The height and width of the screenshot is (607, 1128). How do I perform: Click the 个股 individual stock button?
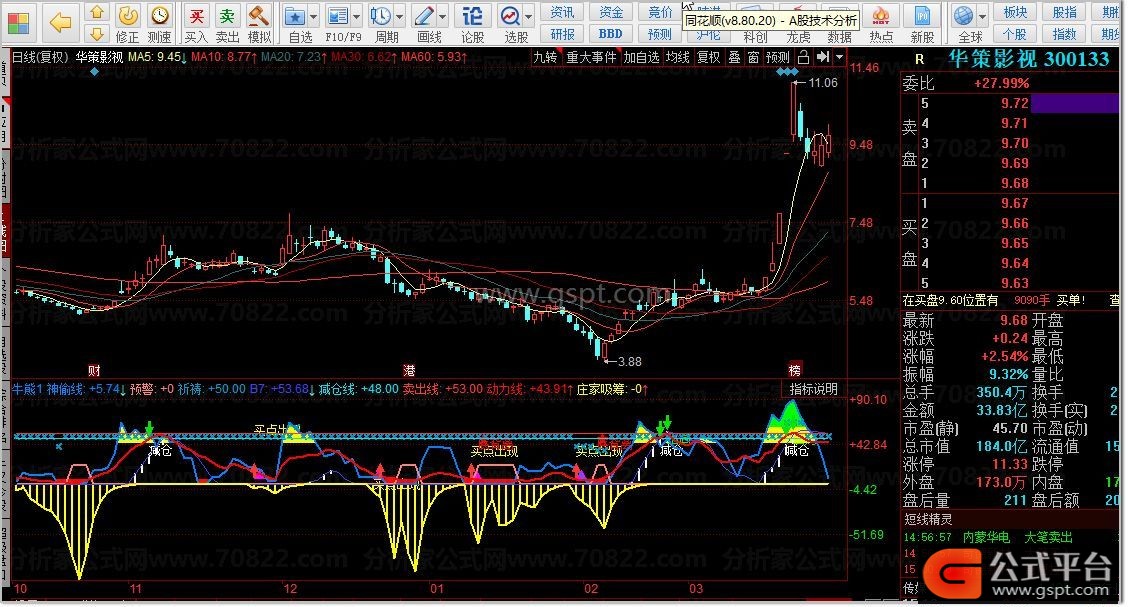[1015, 34]
